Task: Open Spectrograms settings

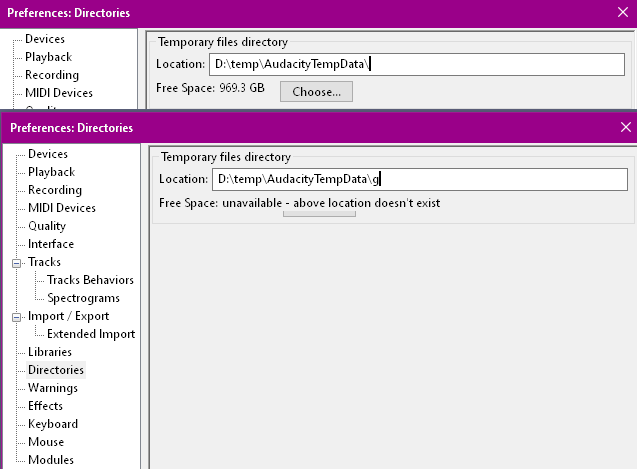Action: [83, 298]
